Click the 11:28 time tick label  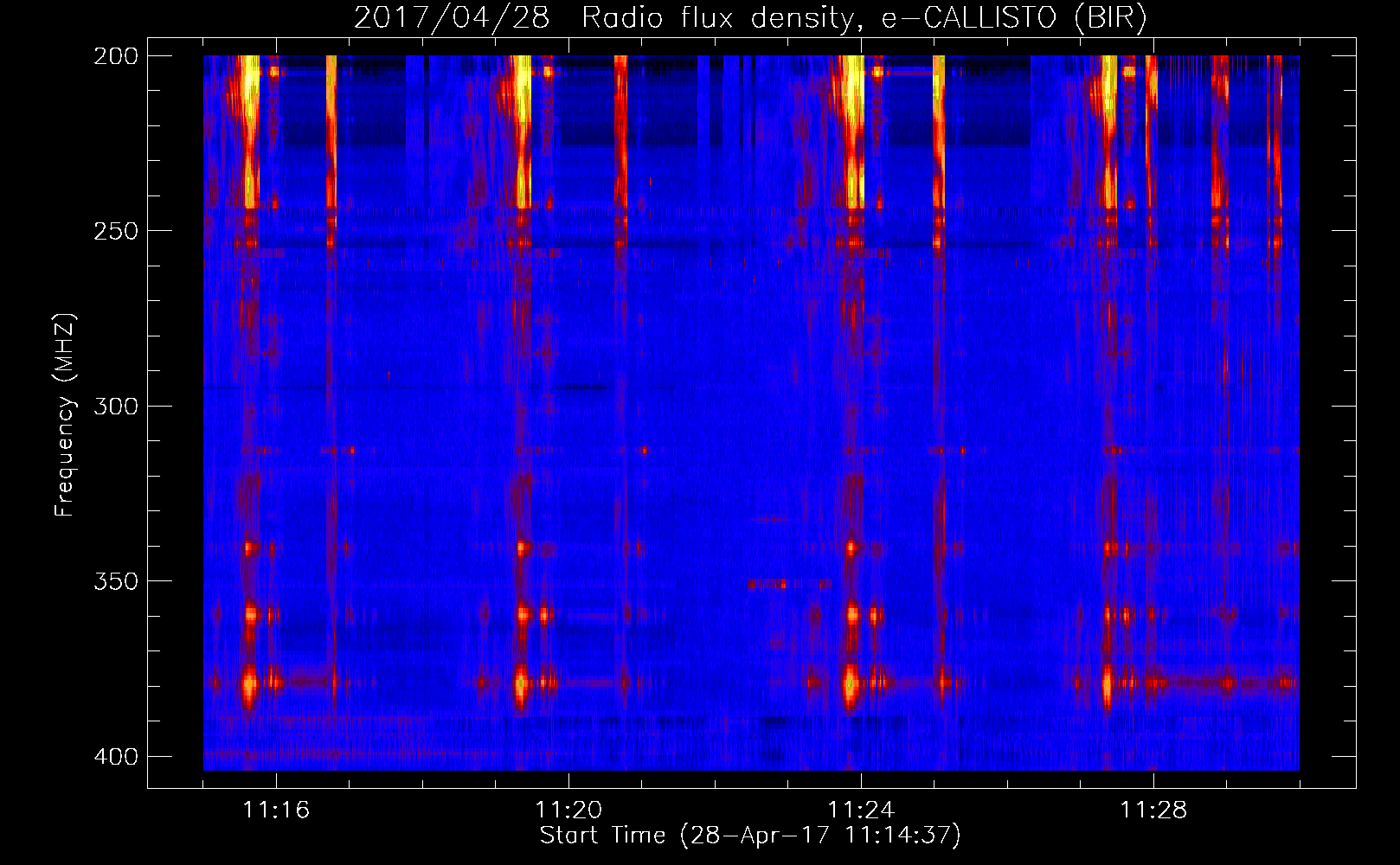pos(1153,810)
